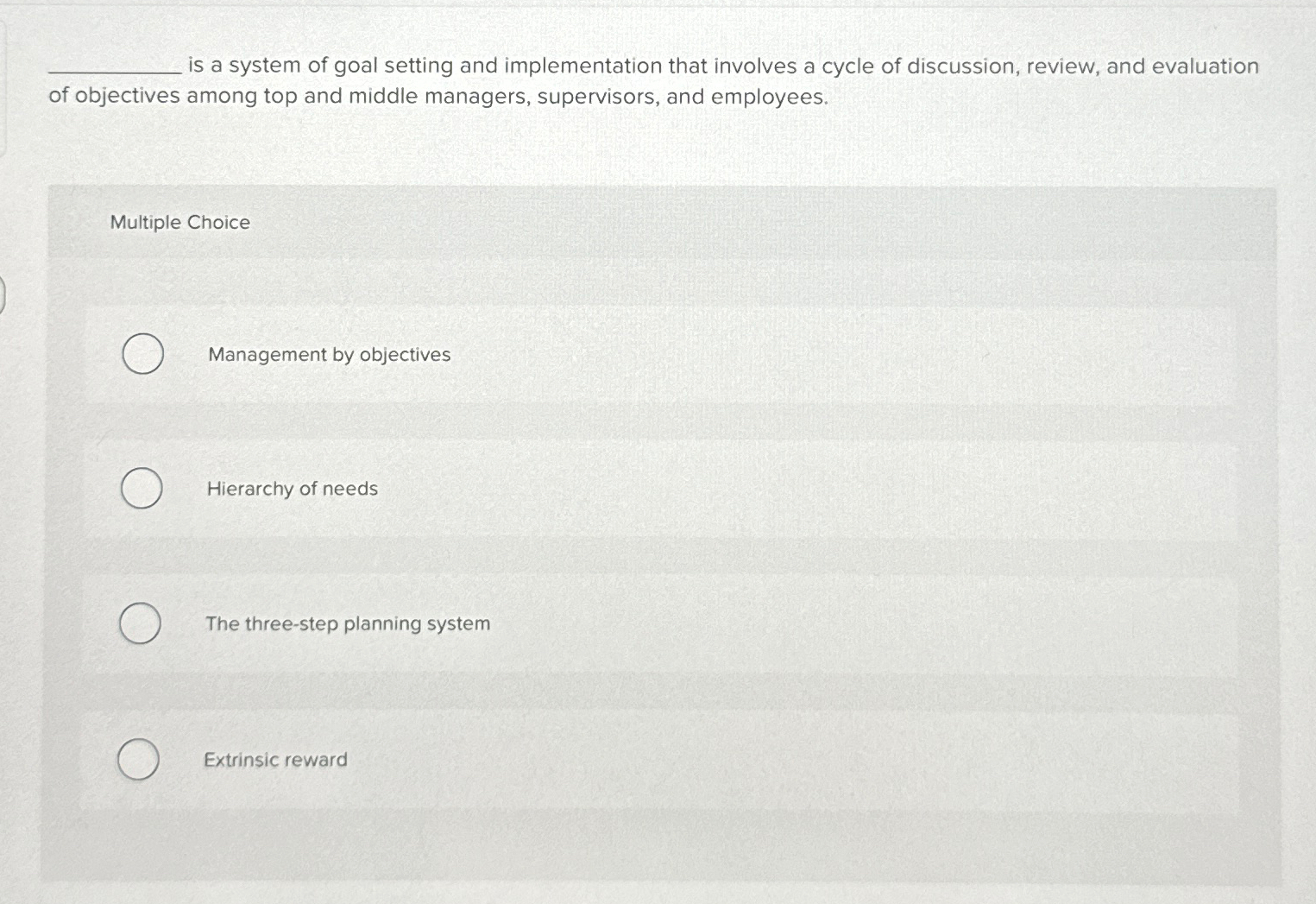Click the Extrinsic reward answer label
Image resolution: width=1316 pixels, height=904 pixels.
tap(275, 760)
